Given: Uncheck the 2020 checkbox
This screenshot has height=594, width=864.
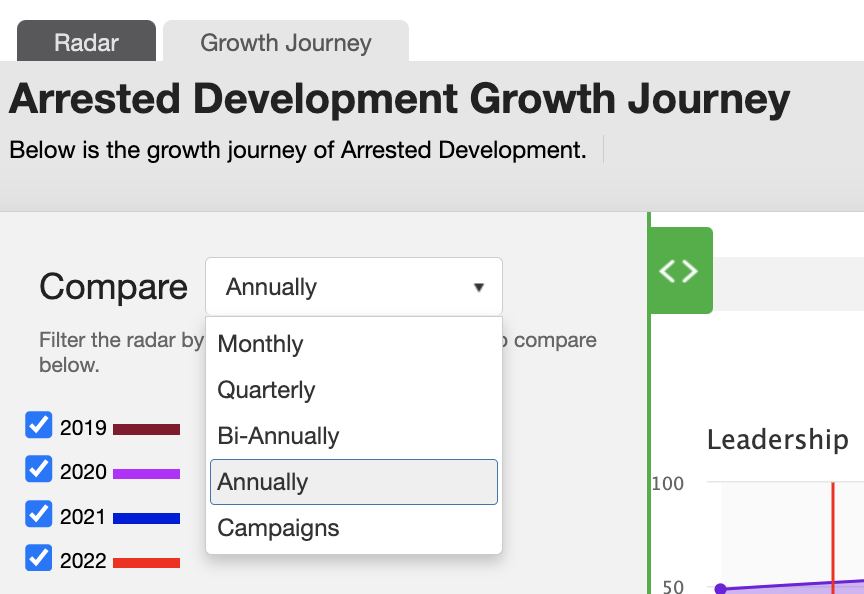Looking at the screenshot, I should click(x=39, y=469).
